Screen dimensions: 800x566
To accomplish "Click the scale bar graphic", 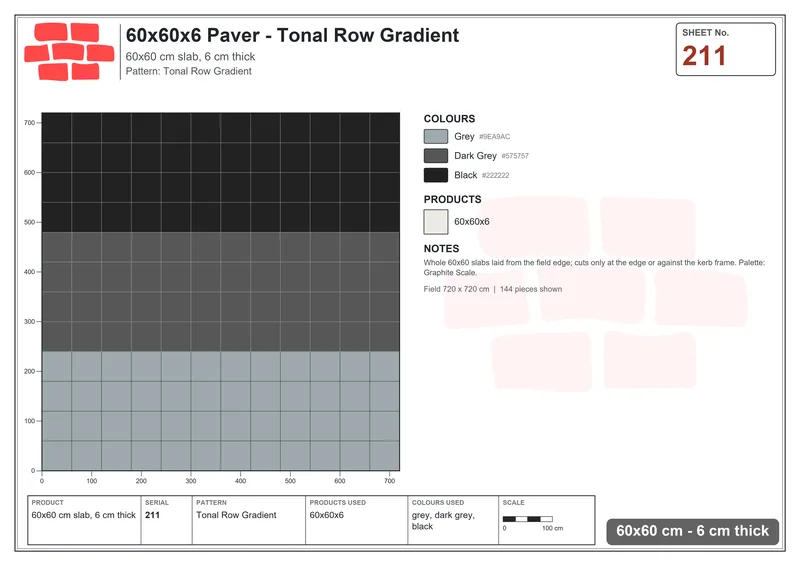I will coord(528,519).
